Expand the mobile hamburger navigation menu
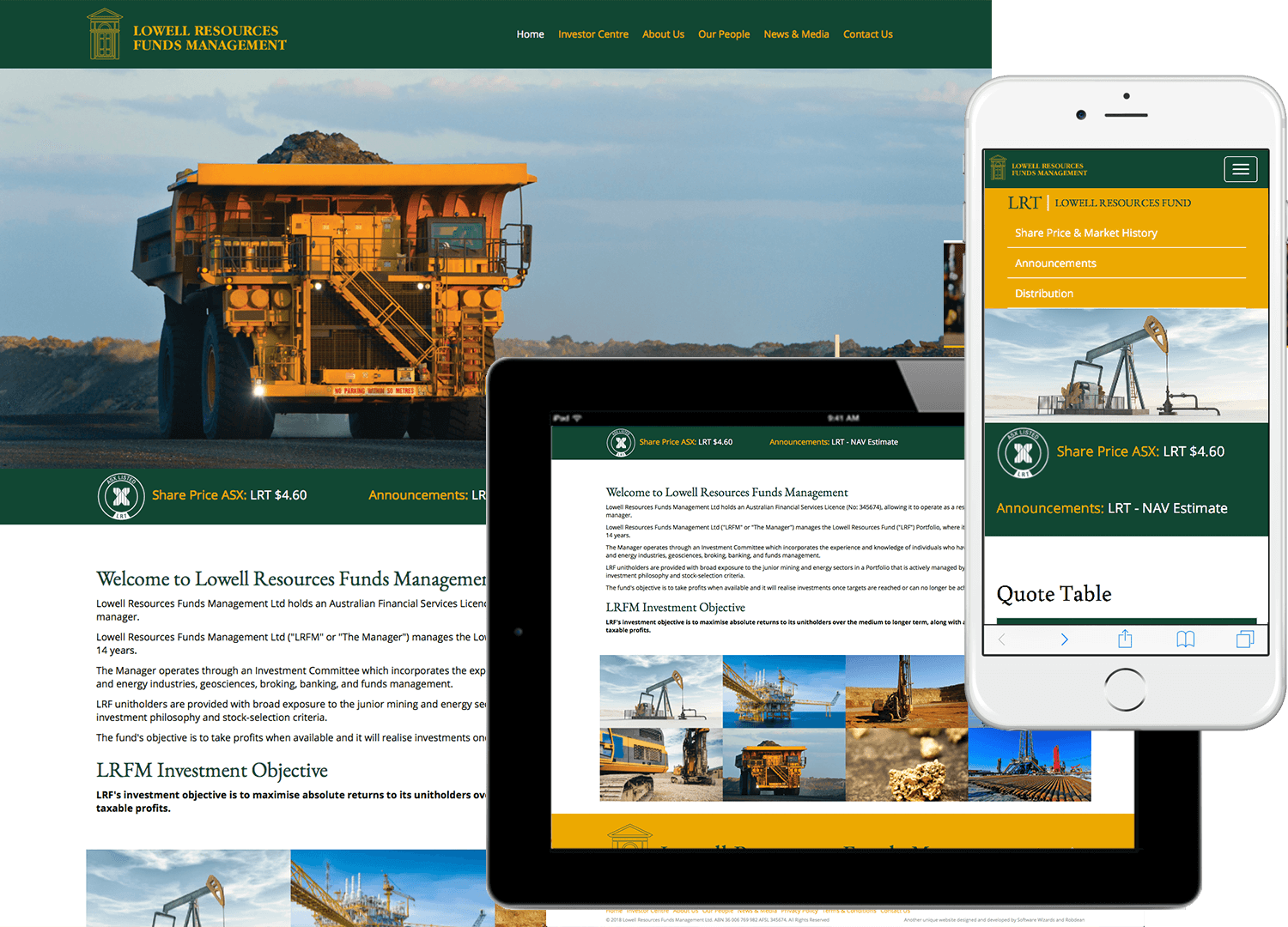Screen dimensions: 1288x927 1240,169
